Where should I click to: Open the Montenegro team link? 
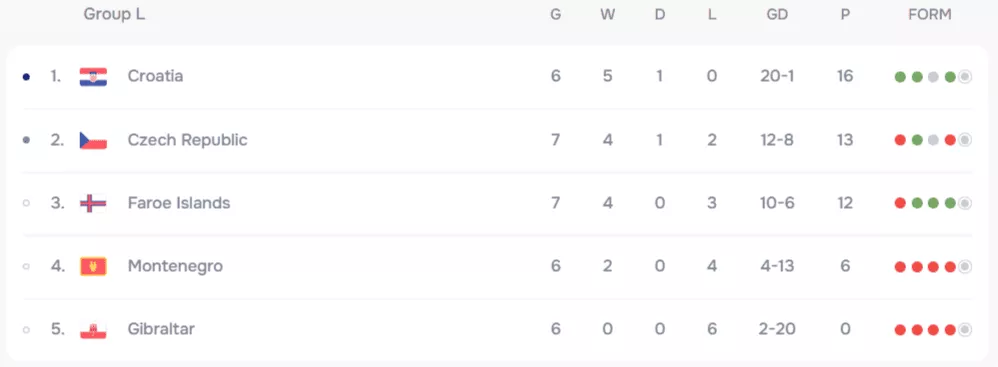[x=175, y=267]
